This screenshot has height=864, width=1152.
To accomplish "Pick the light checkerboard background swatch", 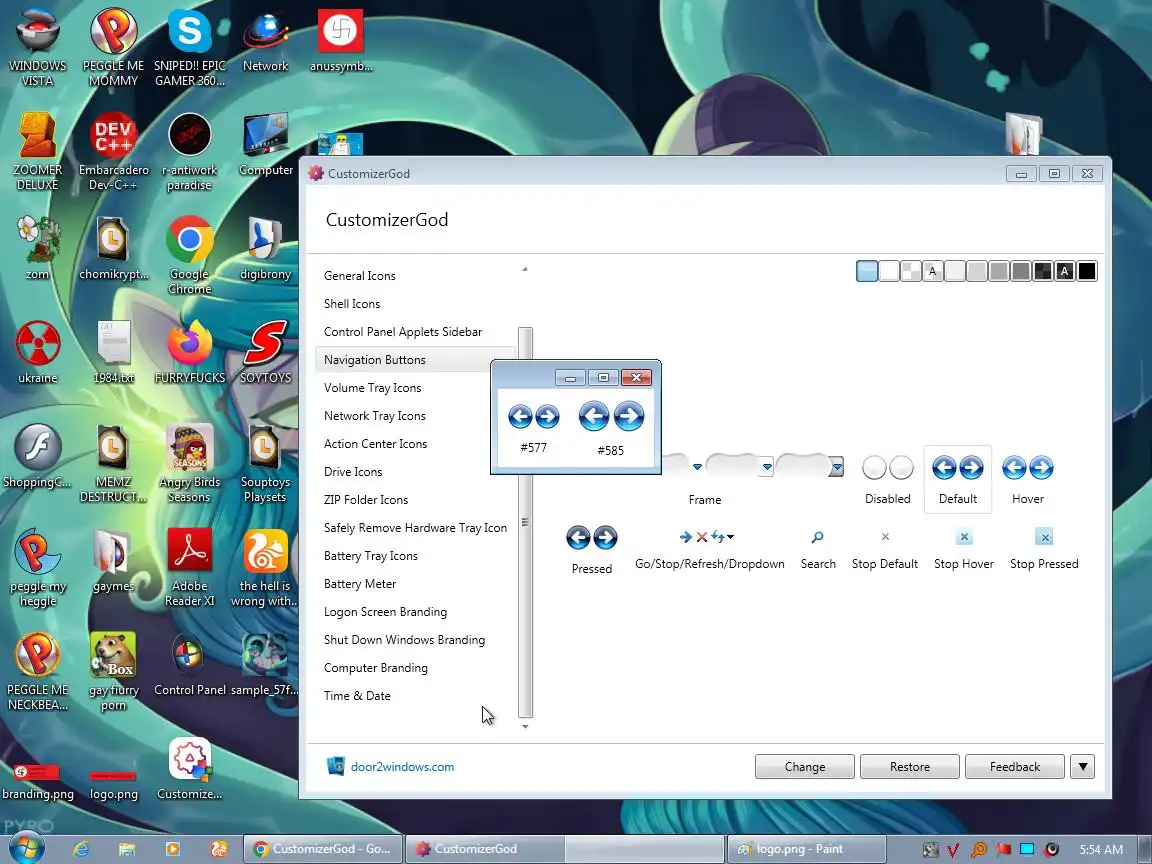I will (x=911, y=271).
